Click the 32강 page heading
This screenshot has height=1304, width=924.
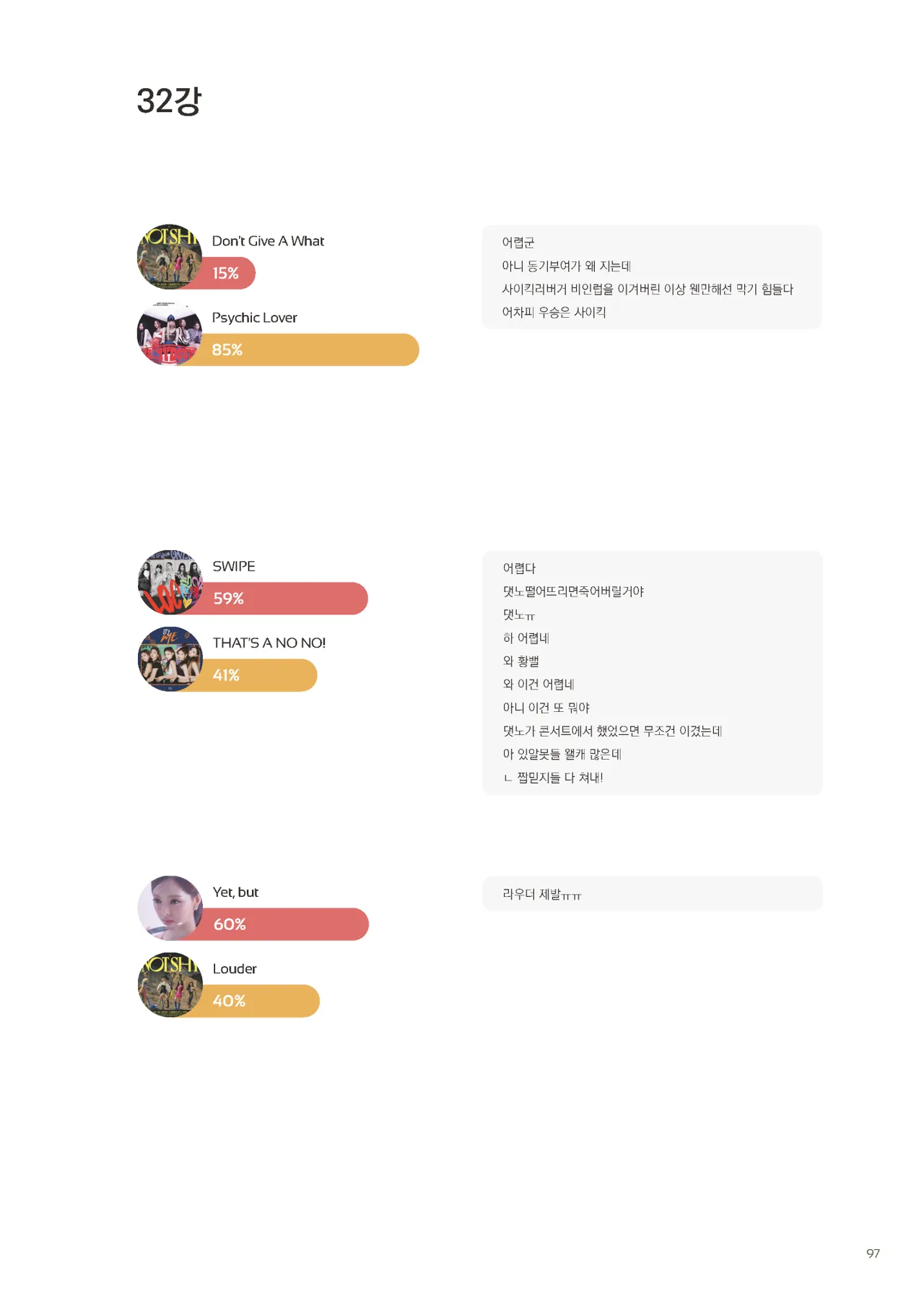[x=169, y=101]
